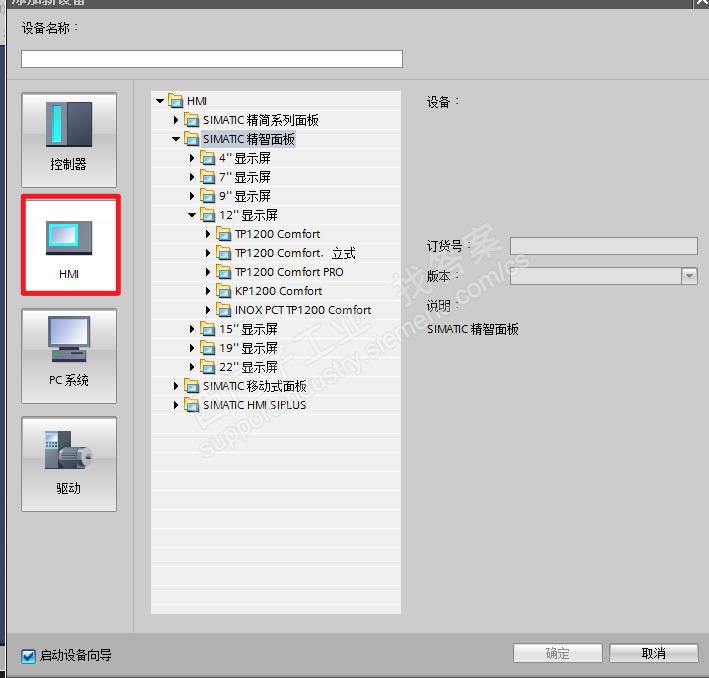This screenshot has width=709, height=678.
Task: Click folder icon of TP1200 Comfort 立式
Action: 223,253
